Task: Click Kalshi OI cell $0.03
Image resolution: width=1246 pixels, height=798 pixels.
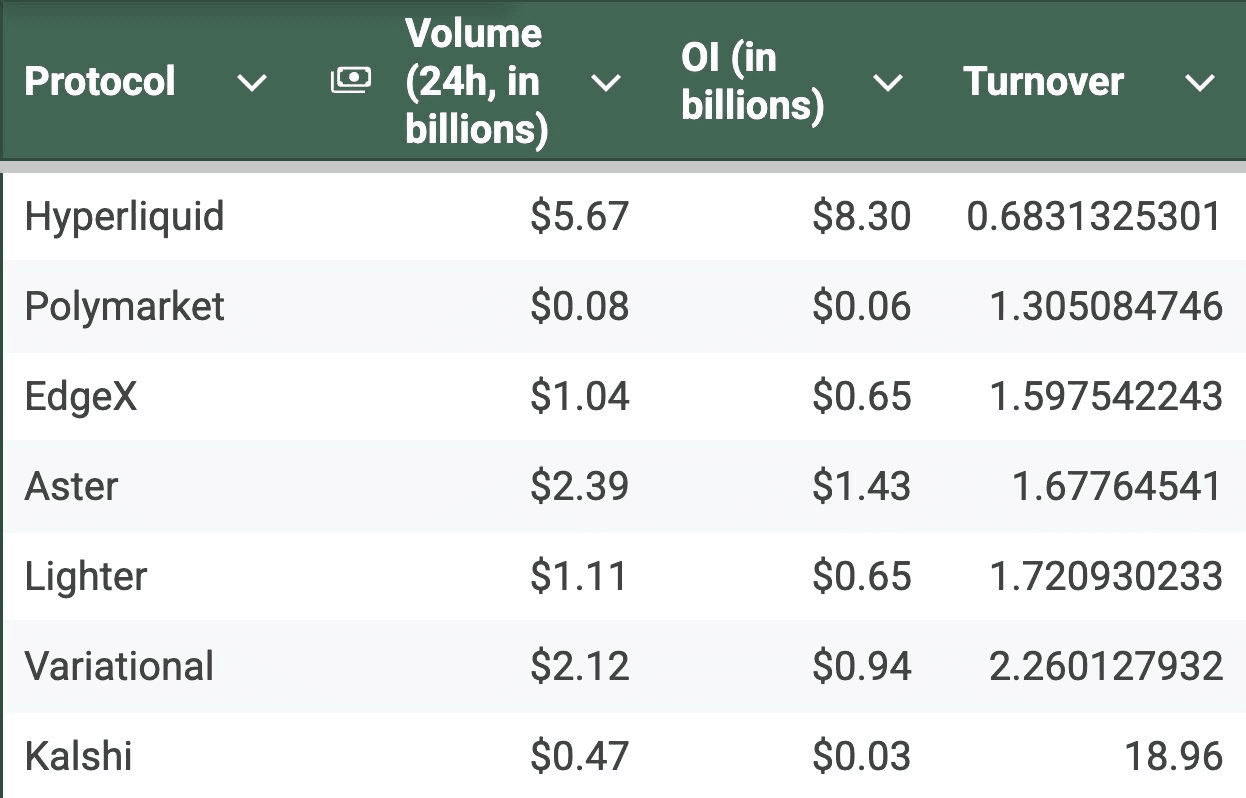Action: click(x=862, y=756)
